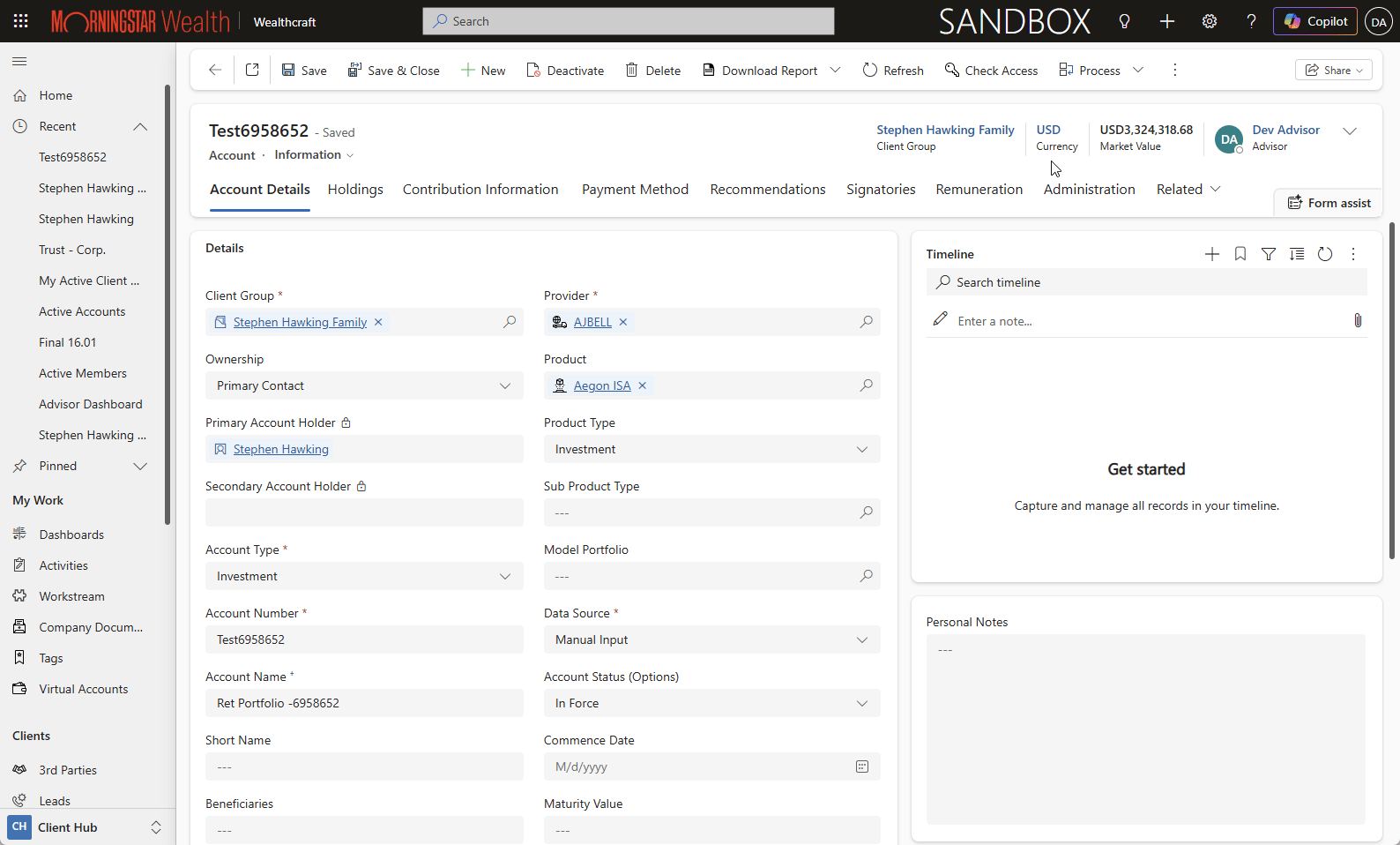Open the Data Source dropdown
Screen dimensions: 1400x845
711,639
